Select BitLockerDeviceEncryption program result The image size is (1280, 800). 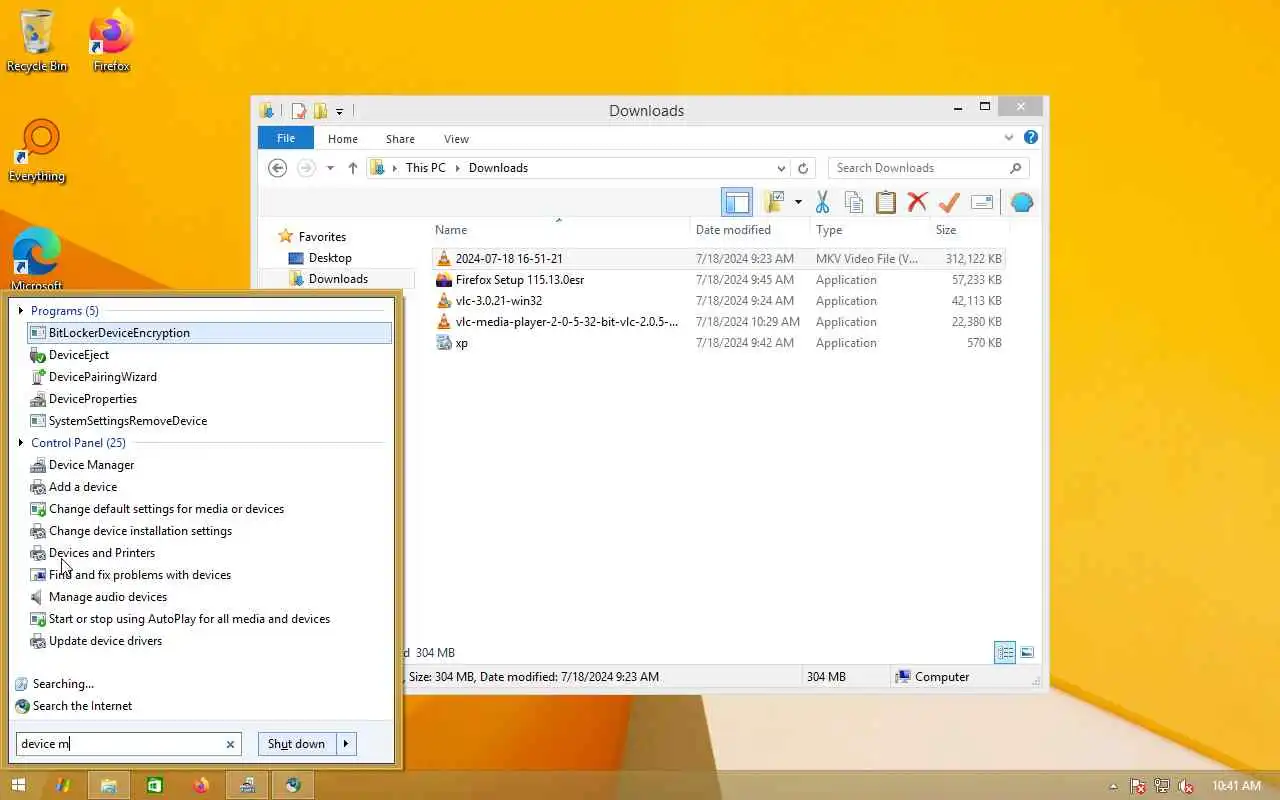pyautogui.click(x=210, y=333)
